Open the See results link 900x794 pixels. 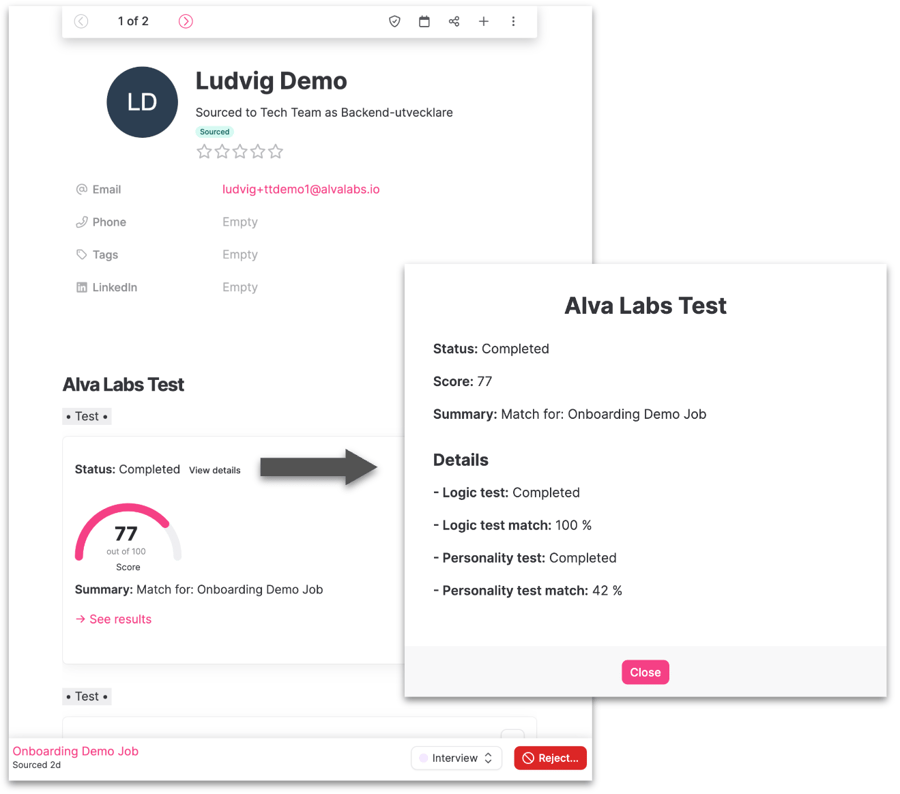coord(113,619)
